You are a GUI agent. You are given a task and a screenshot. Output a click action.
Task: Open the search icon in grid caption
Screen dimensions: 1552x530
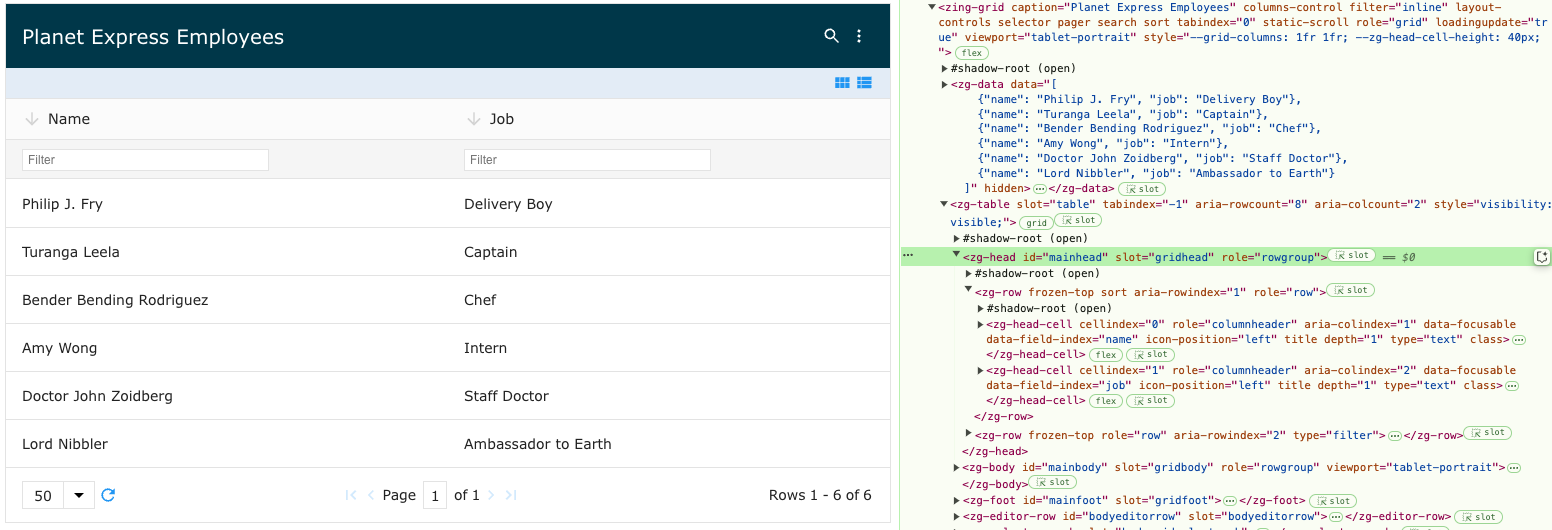(x=831, y=36)
